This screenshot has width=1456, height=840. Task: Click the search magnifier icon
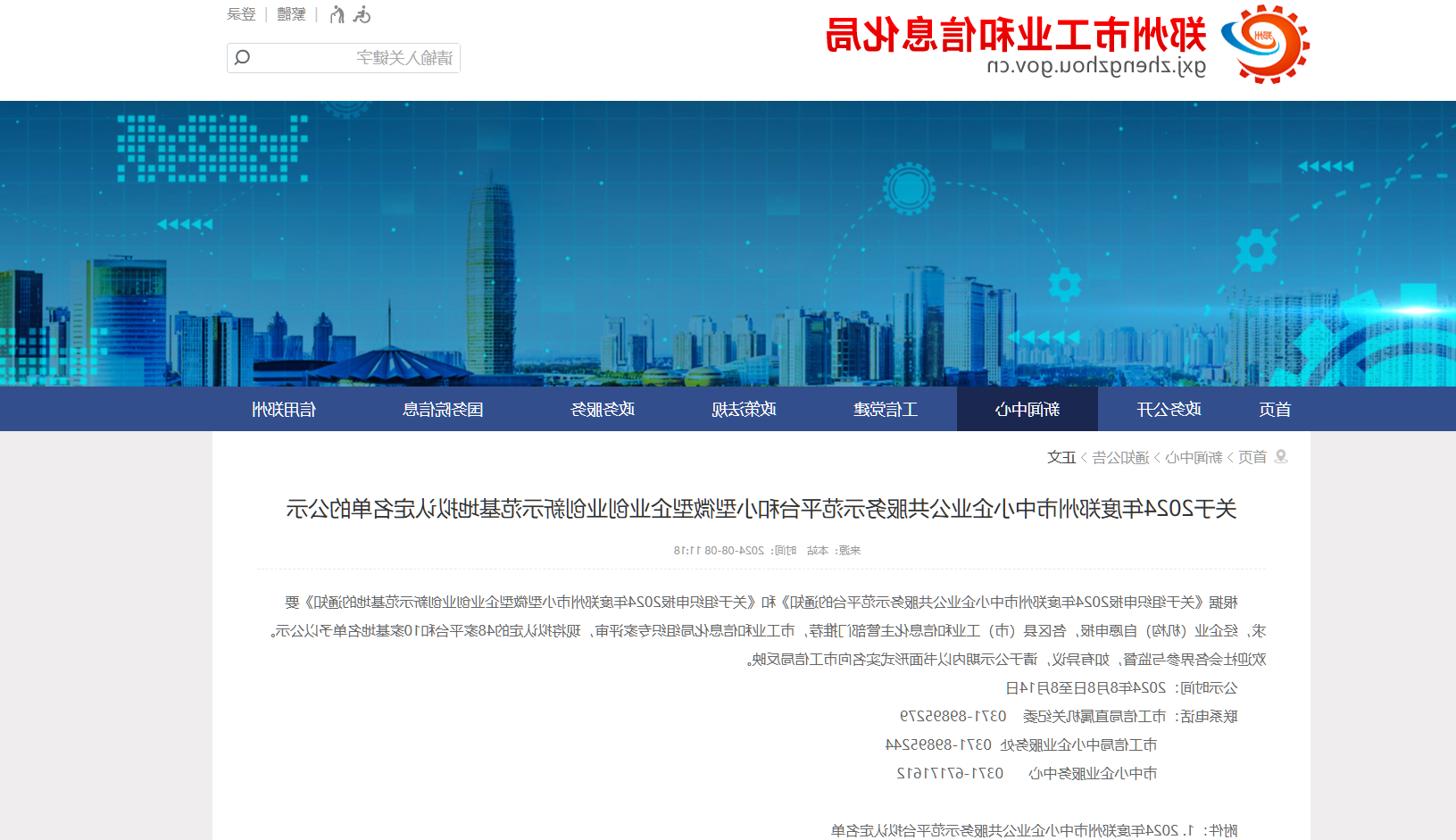tap(242, 58)
